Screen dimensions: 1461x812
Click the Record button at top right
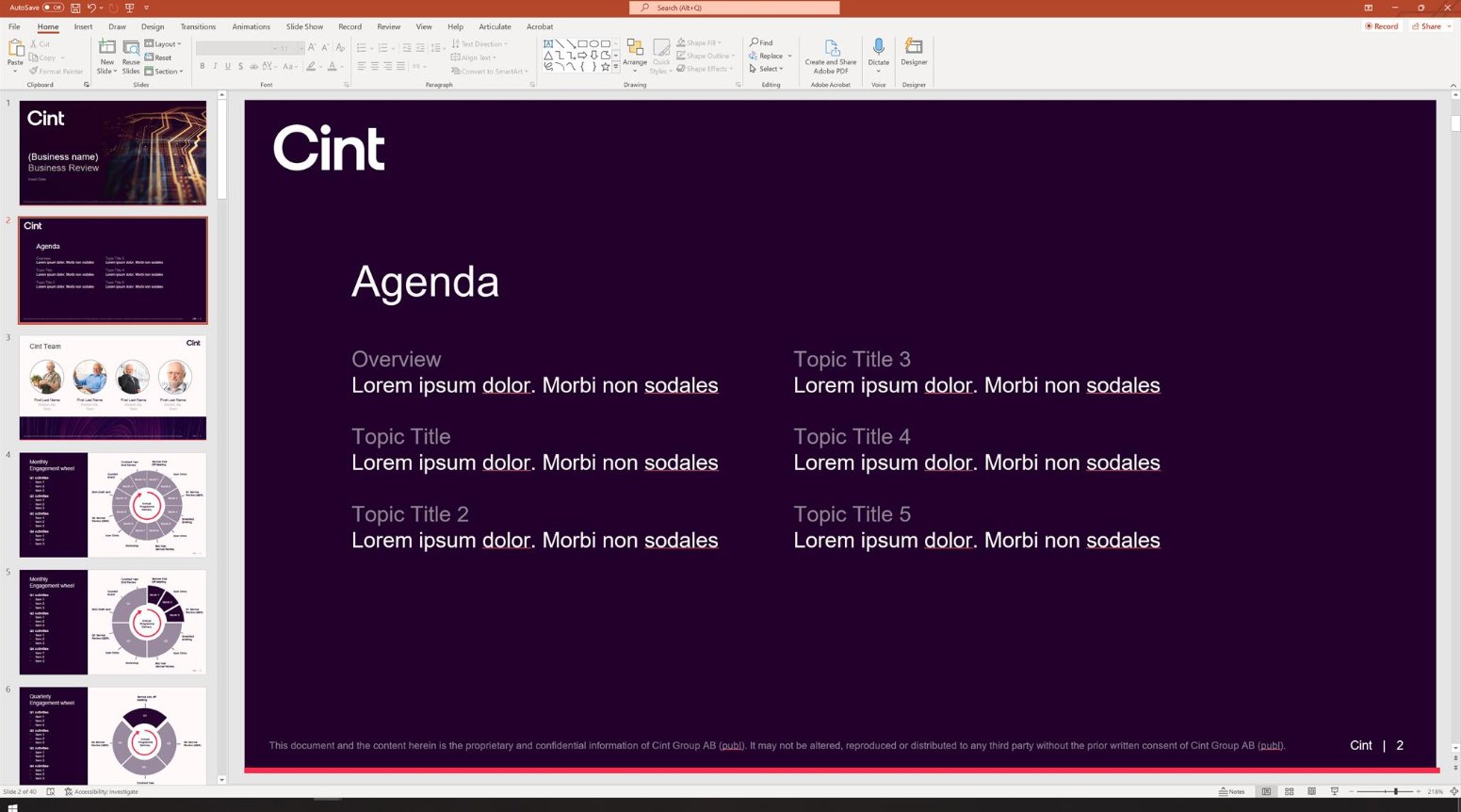tap(1382, 26)
